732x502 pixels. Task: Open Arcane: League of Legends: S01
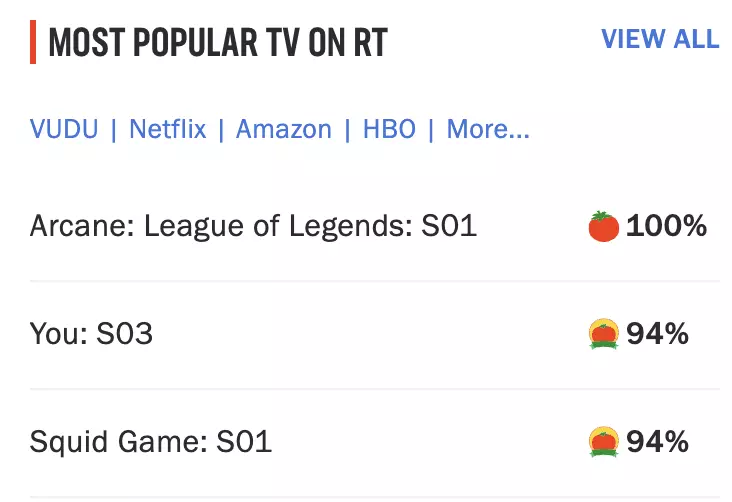point(254,227)
